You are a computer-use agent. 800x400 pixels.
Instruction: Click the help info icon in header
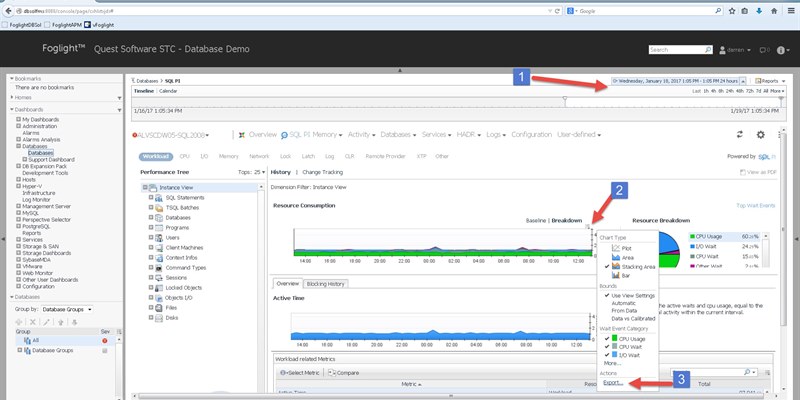[x=781, y=50]
